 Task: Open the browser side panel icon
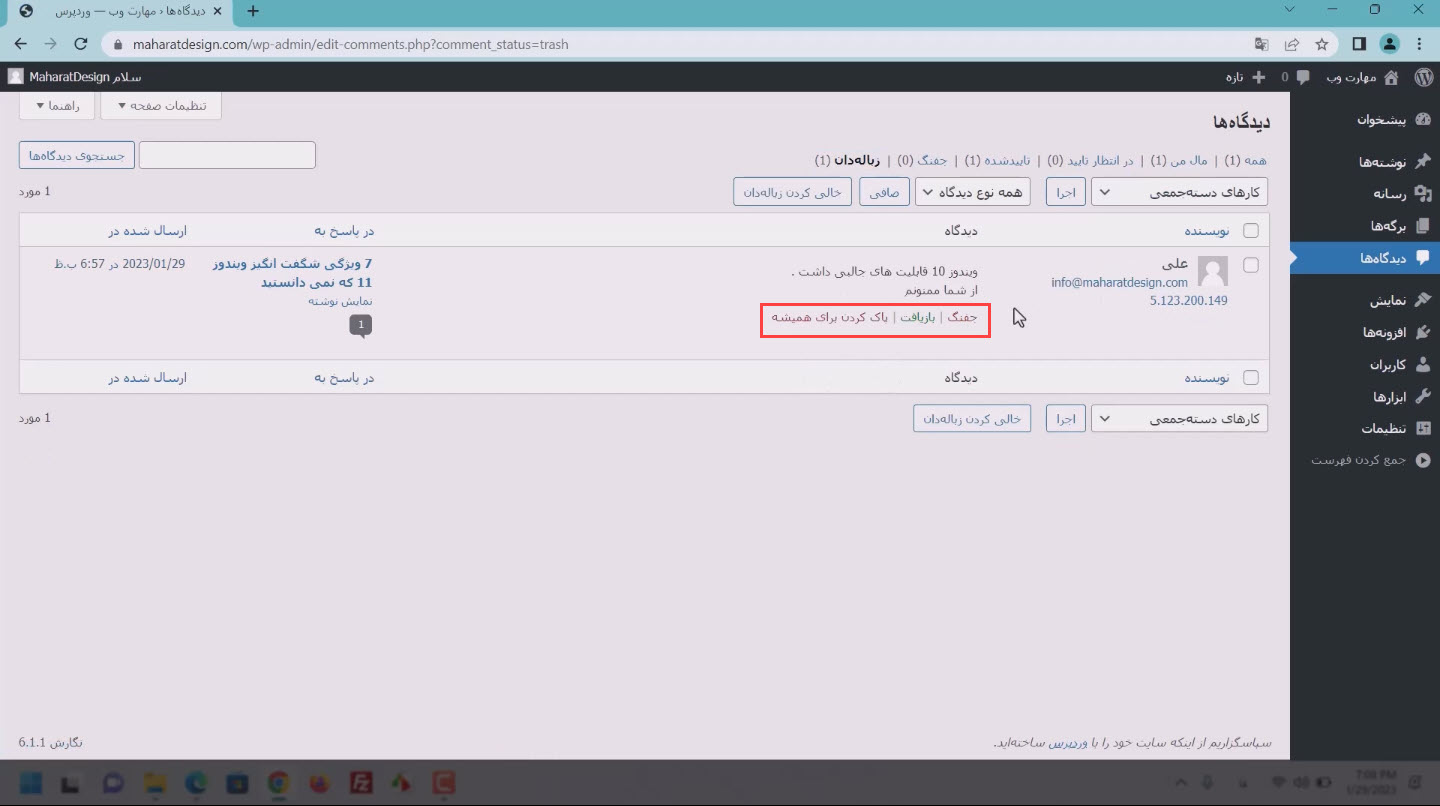click(x=1359, y=44)
